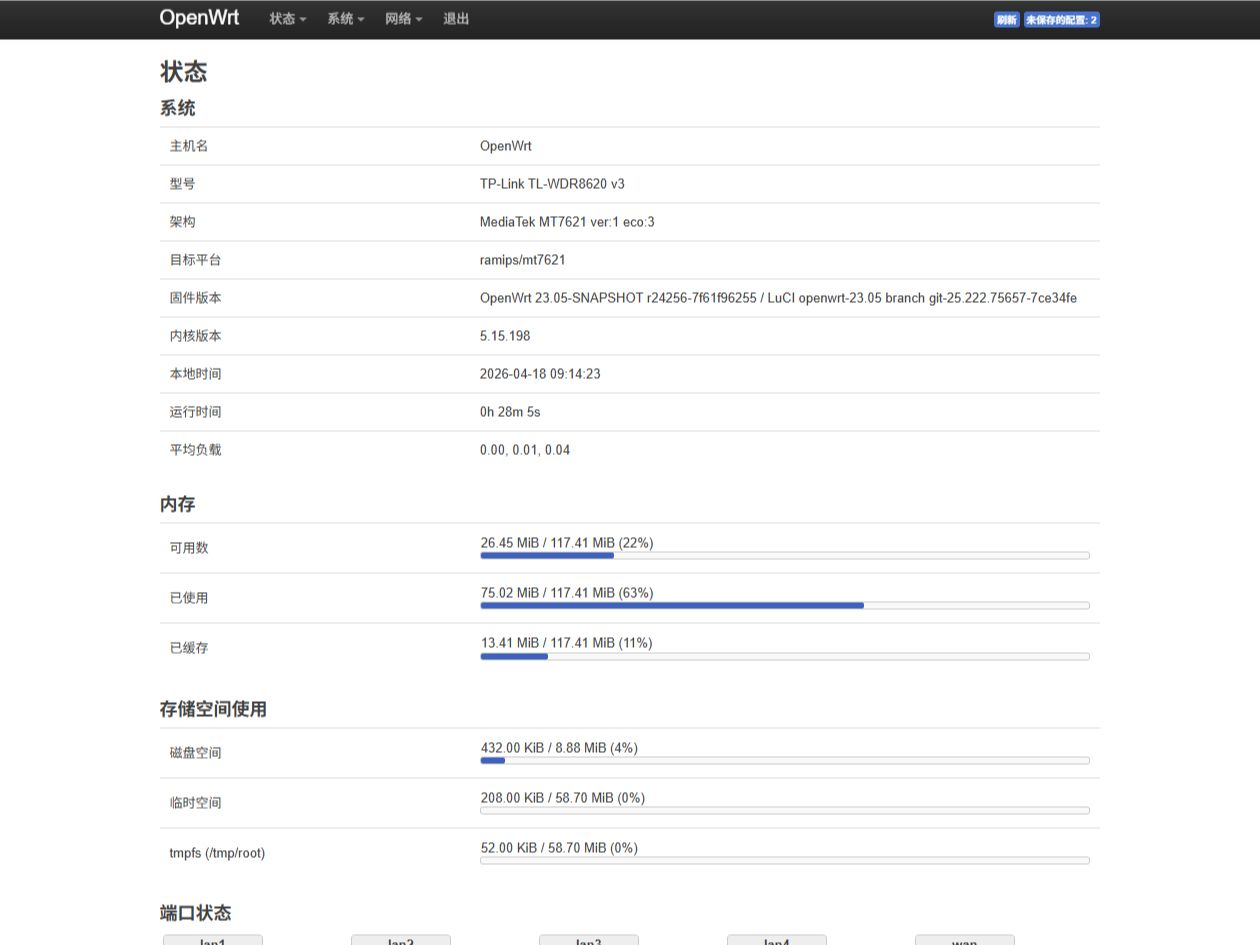
Task: Click the 主机名 row label
Action: tap(189, 146)
